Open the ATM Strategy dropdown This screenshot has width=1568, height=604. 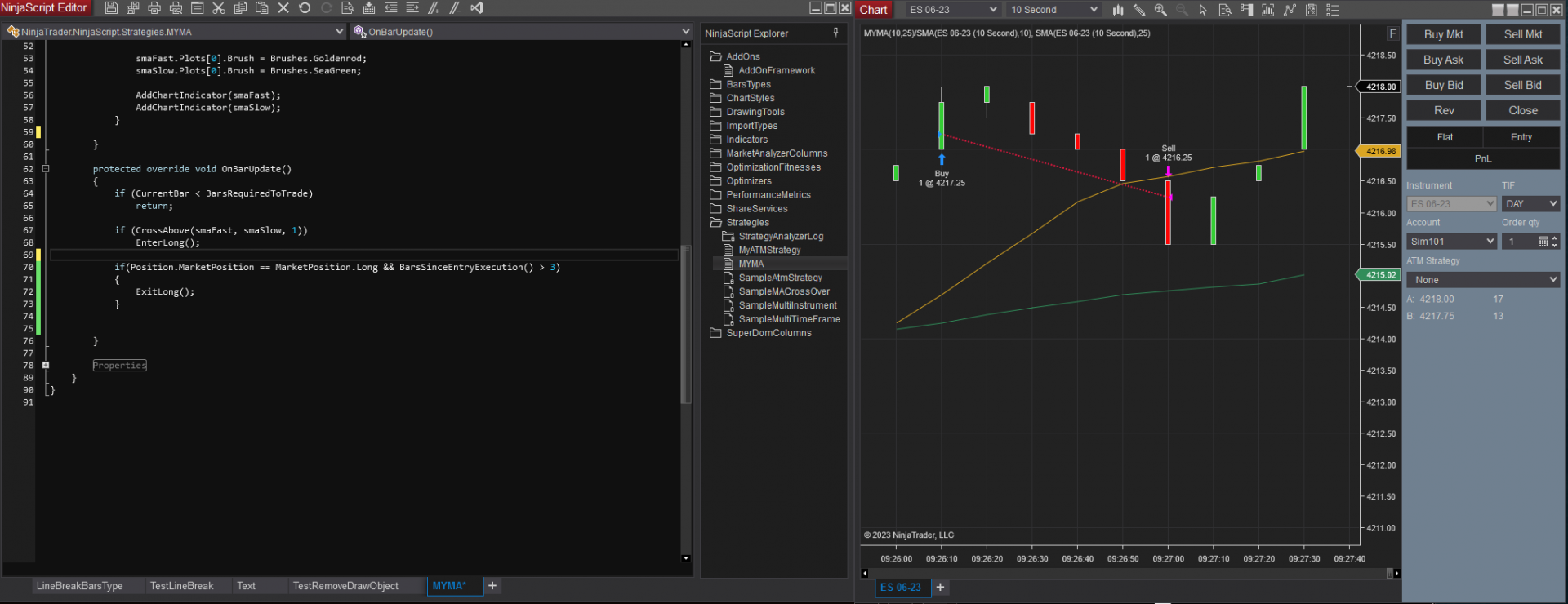pos(1482,280)
